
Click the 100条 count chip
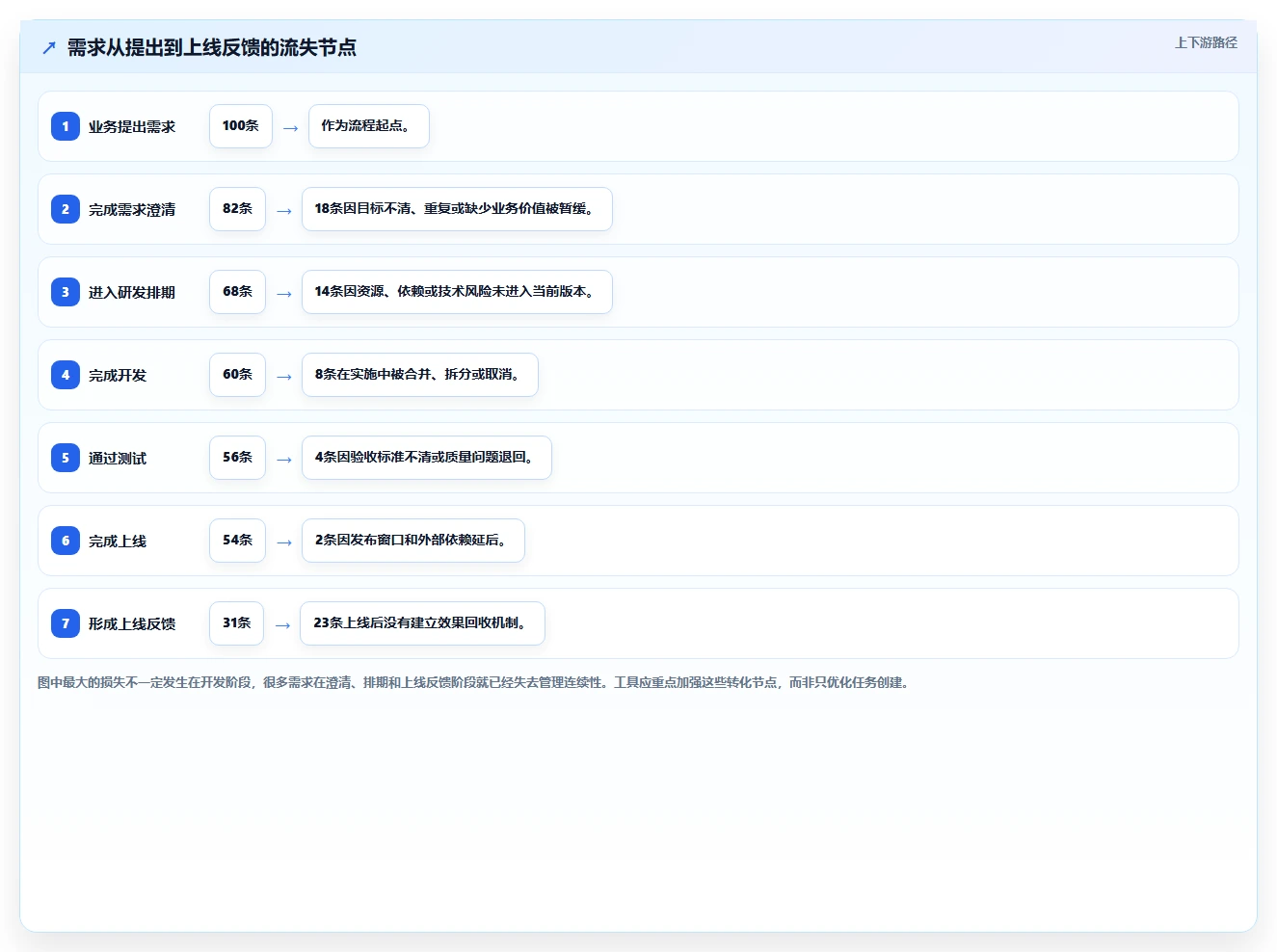pyautogui.click(x=241, y=126)
